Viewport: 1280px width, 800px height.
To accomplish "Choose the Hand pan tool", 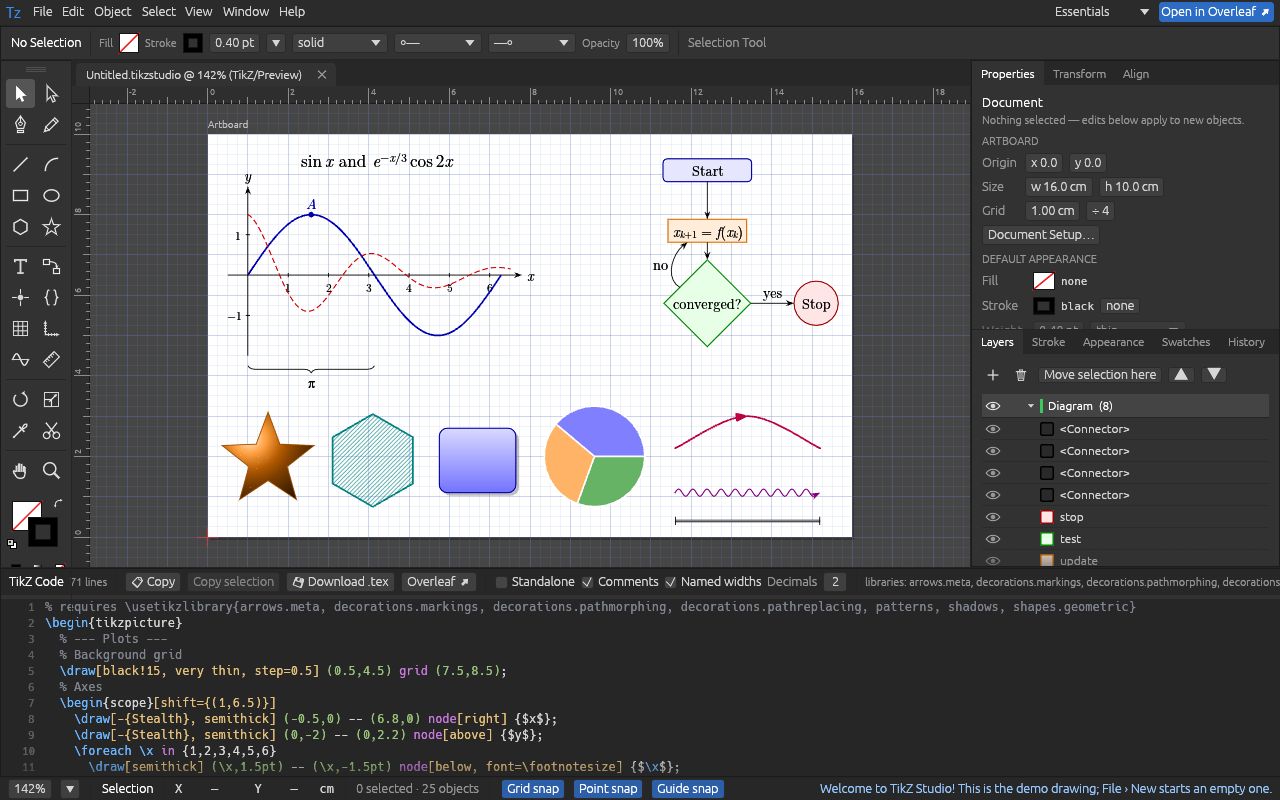I will point(20,471).
